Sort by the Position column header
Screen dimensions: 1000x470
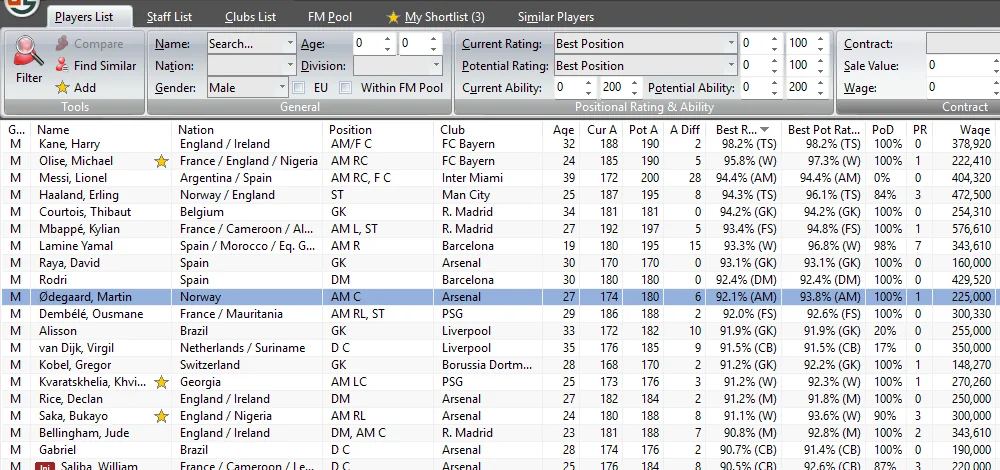(380, 129)
